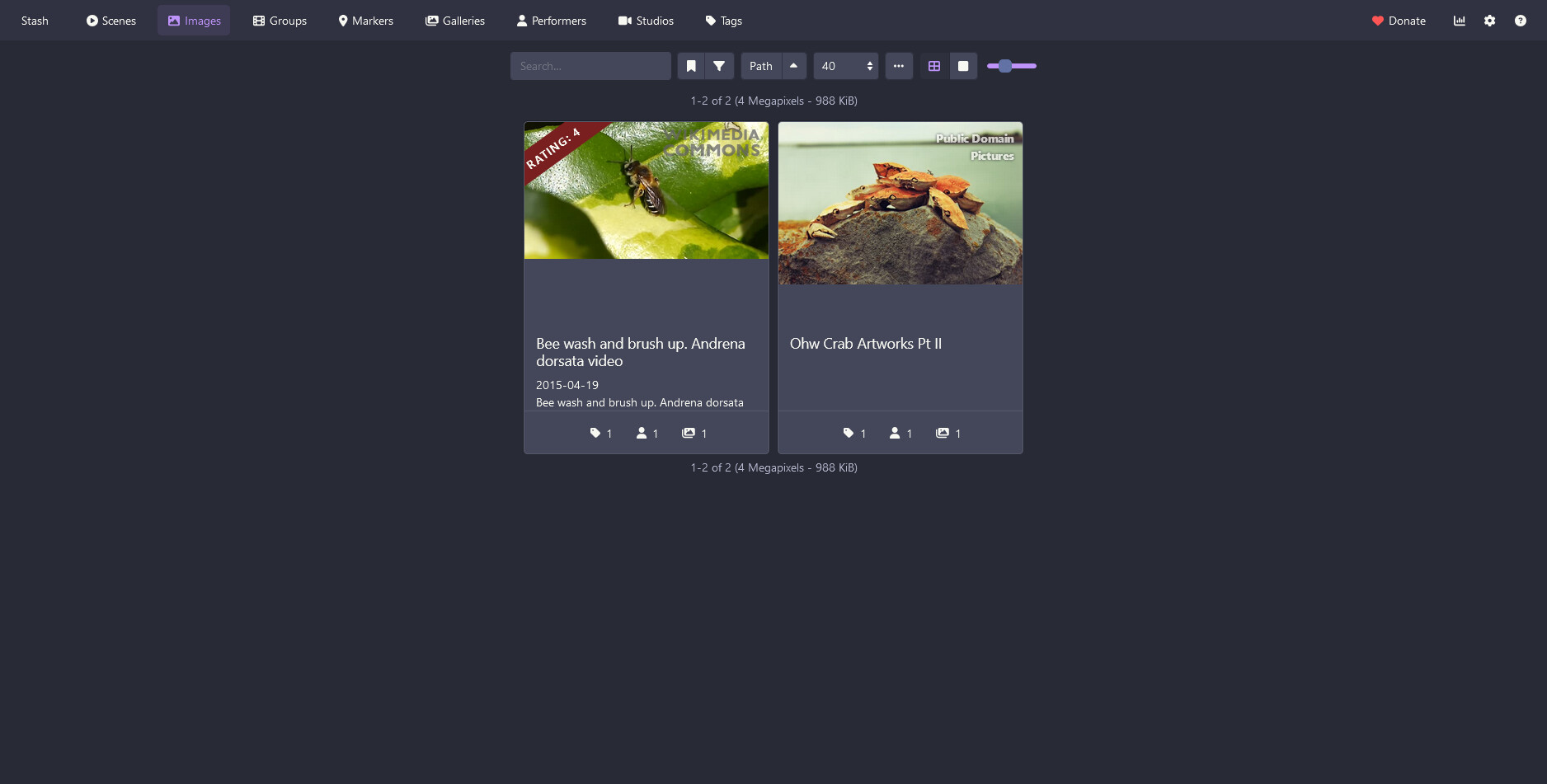Open the Performers tab
This screenshot has height=784, width=1547.
[x=551, y=21]
